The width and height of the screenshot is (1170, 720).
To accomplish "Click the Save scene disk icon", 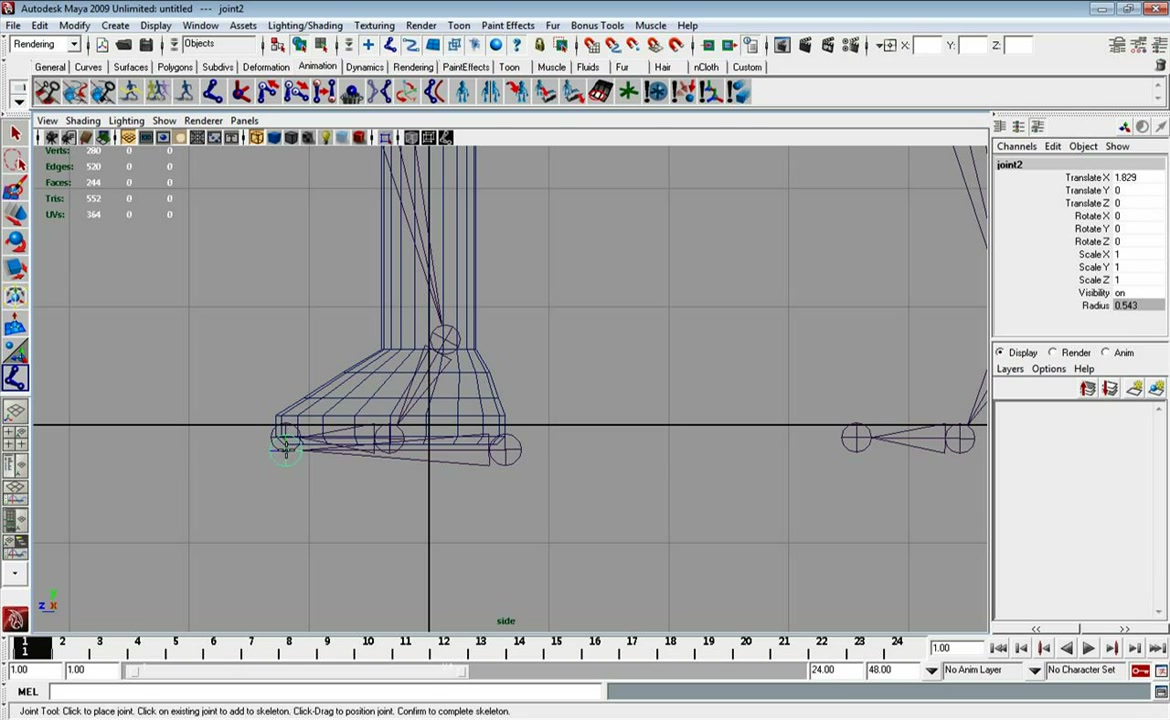I will [146, 46].
